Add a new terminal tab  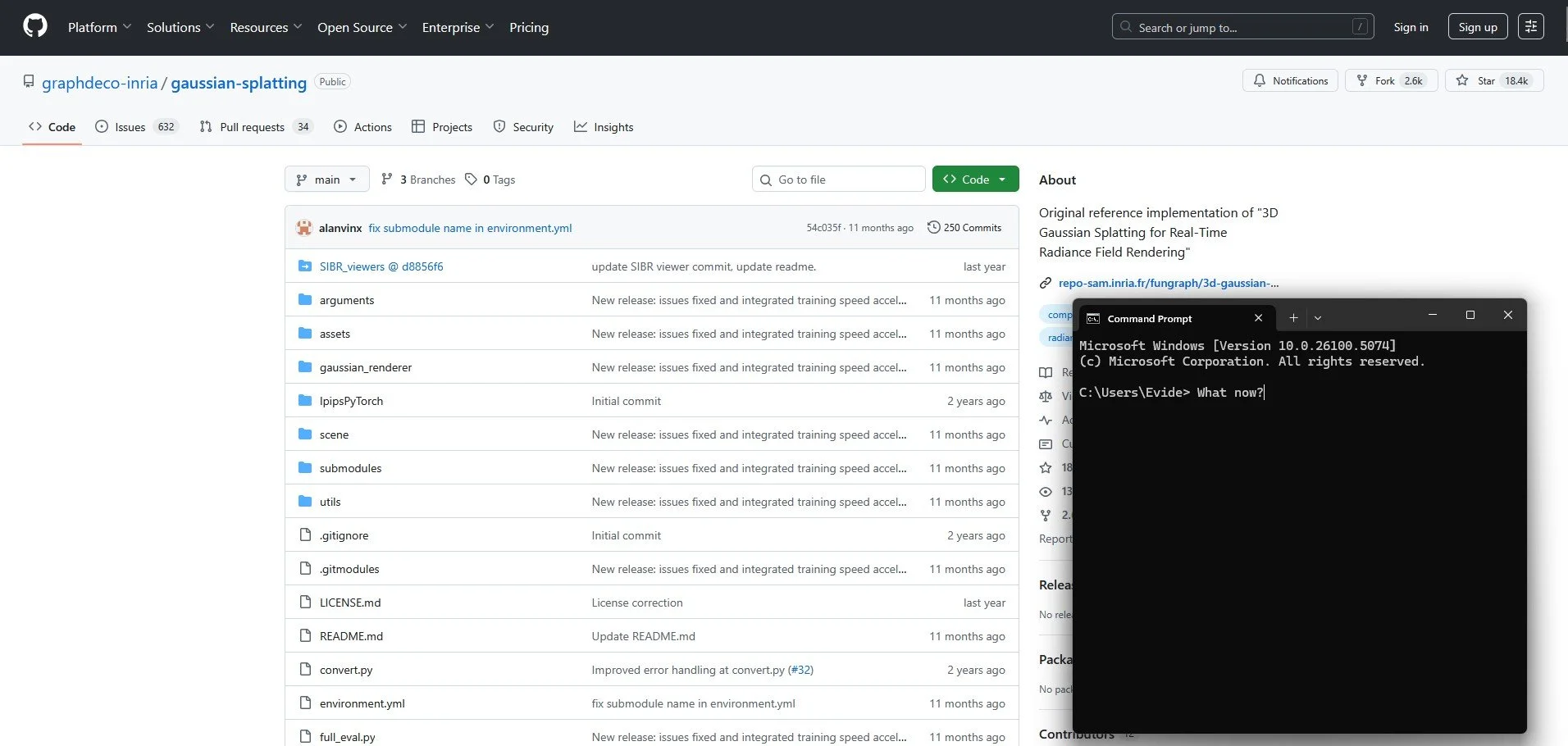1293,318
